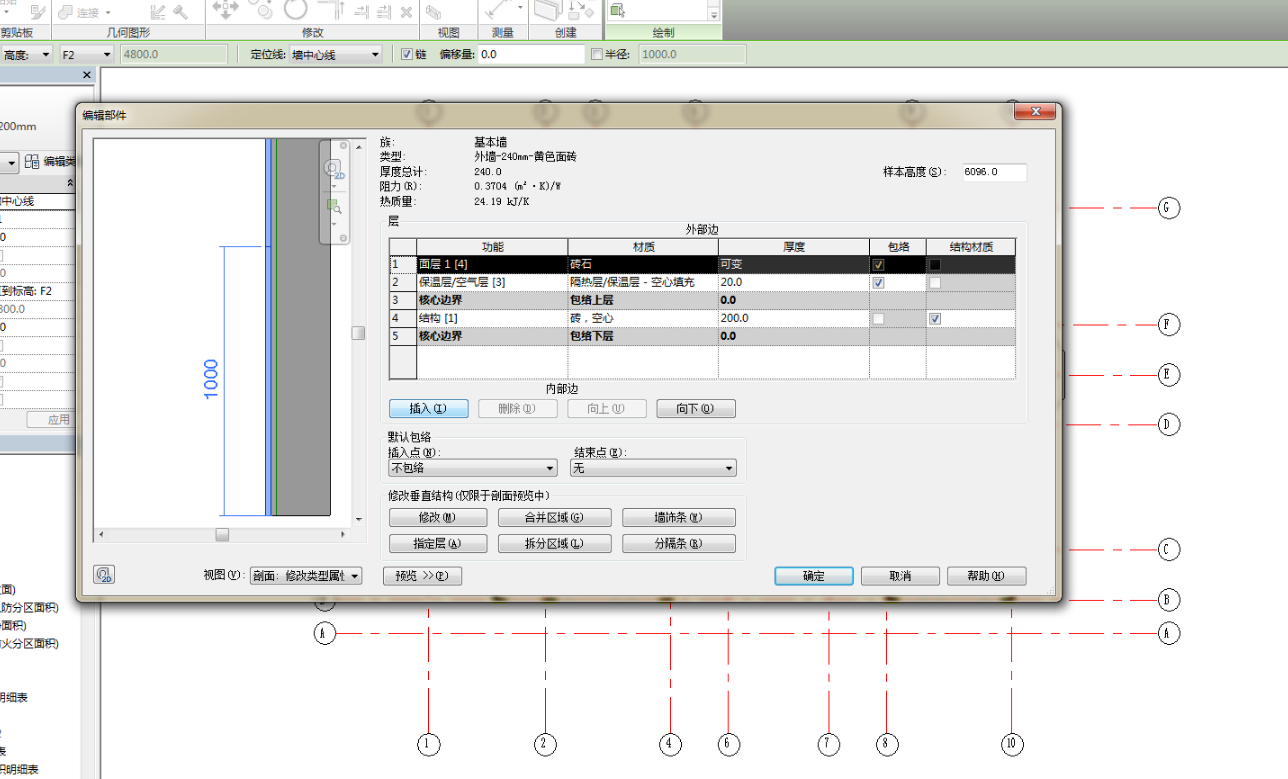The height and width of the screenshot is (779, 1288).
Task: Click the 材质 column header
Action: coord(643,247)
